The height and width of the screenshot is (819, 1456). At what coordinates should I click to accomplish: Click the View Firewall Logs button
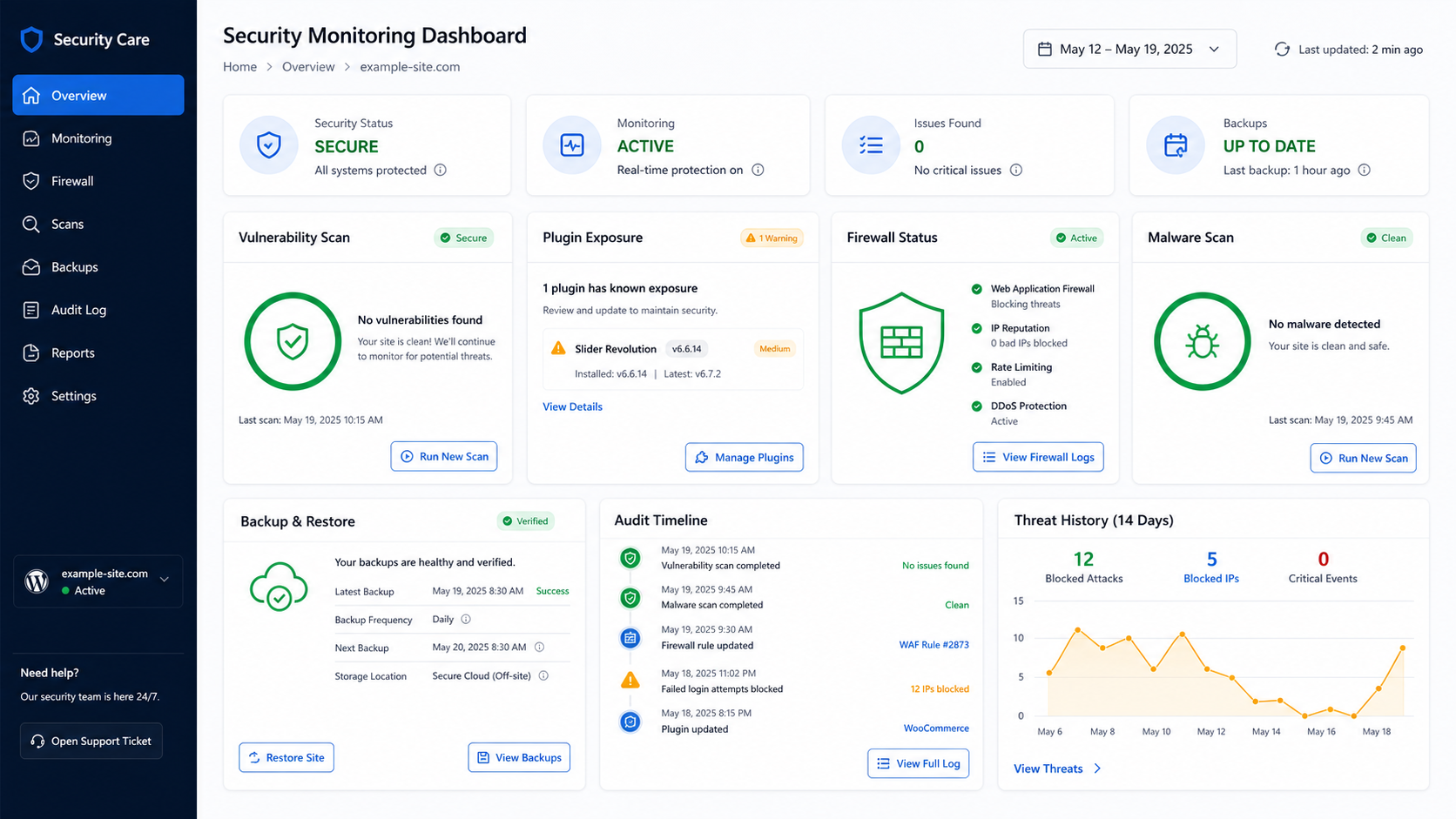[1038, 457]
